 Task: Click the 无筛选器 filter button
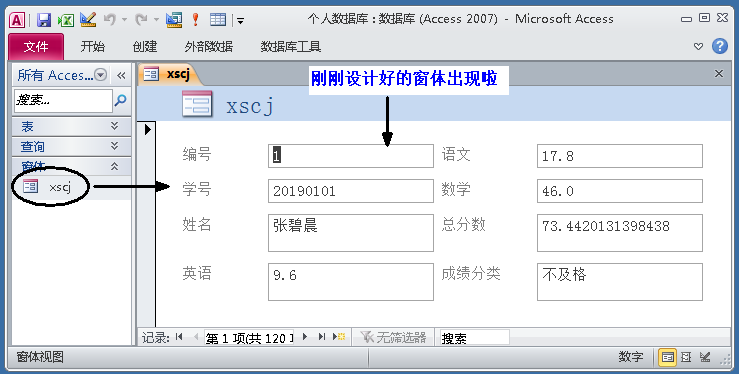point(393,337)
